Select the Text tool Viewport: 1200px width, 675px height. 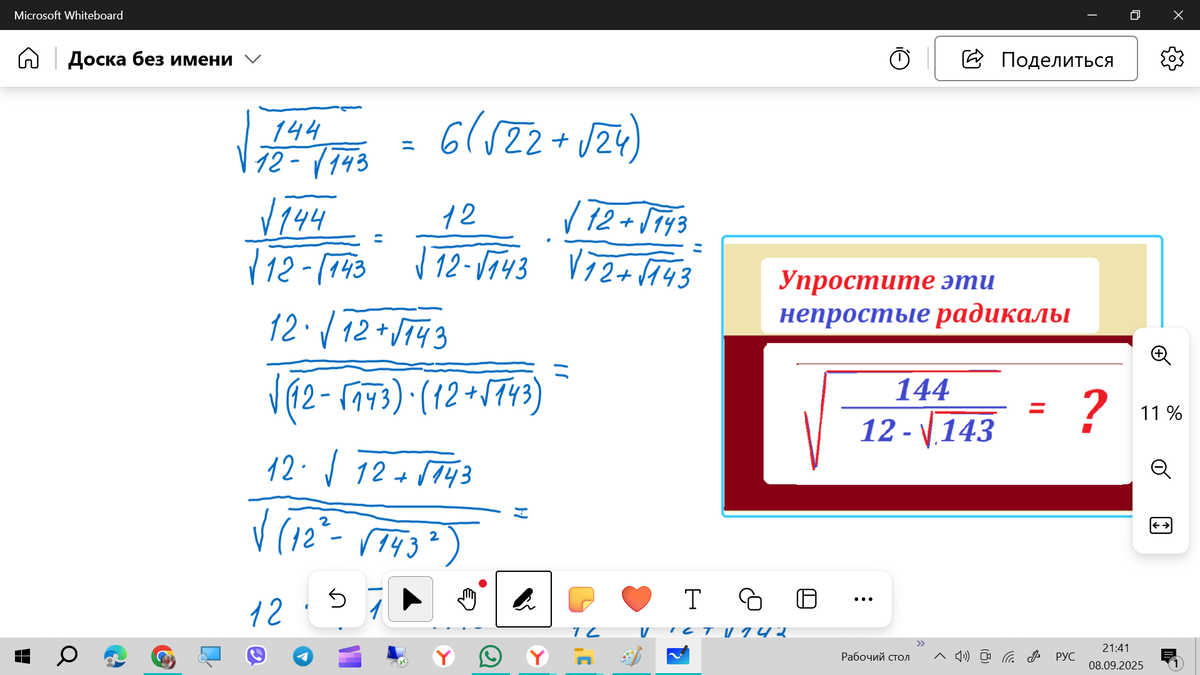pyautogui.click(x=691, y=598)
